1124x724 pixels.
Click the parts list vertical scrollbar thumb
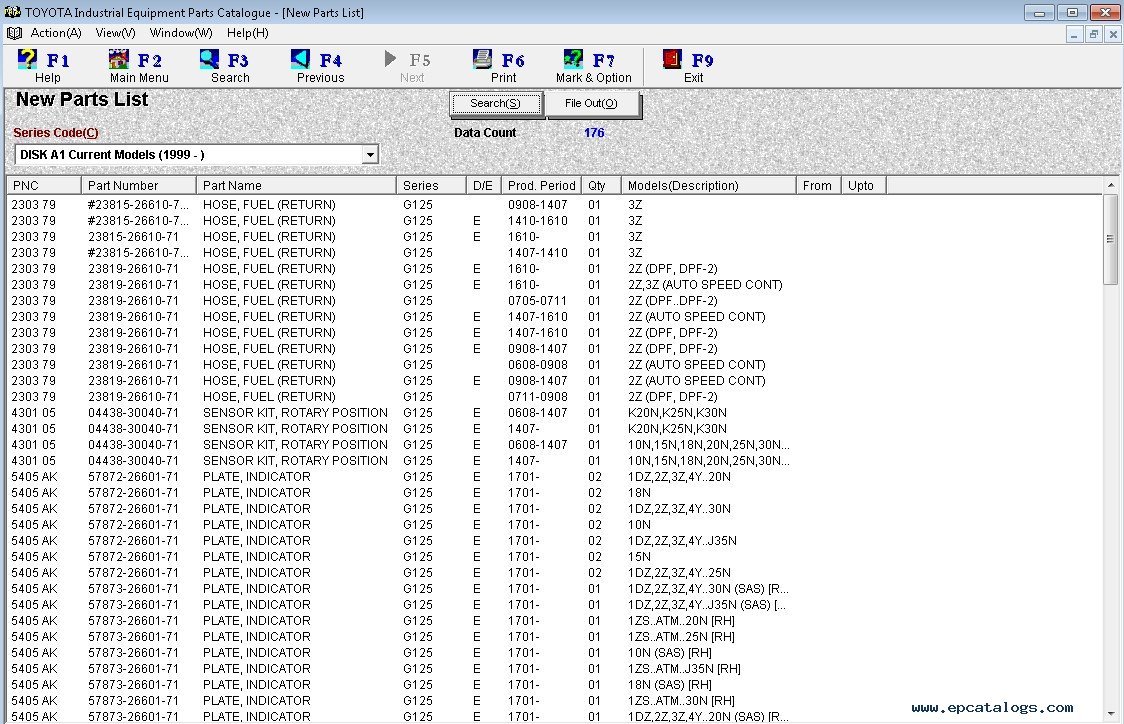(1110, 239)
